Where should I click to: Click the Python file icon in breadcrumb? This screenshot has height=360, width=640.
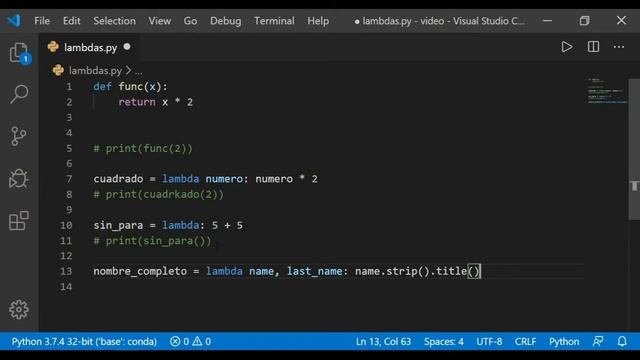pyautogui.click(x=58, y=70)
